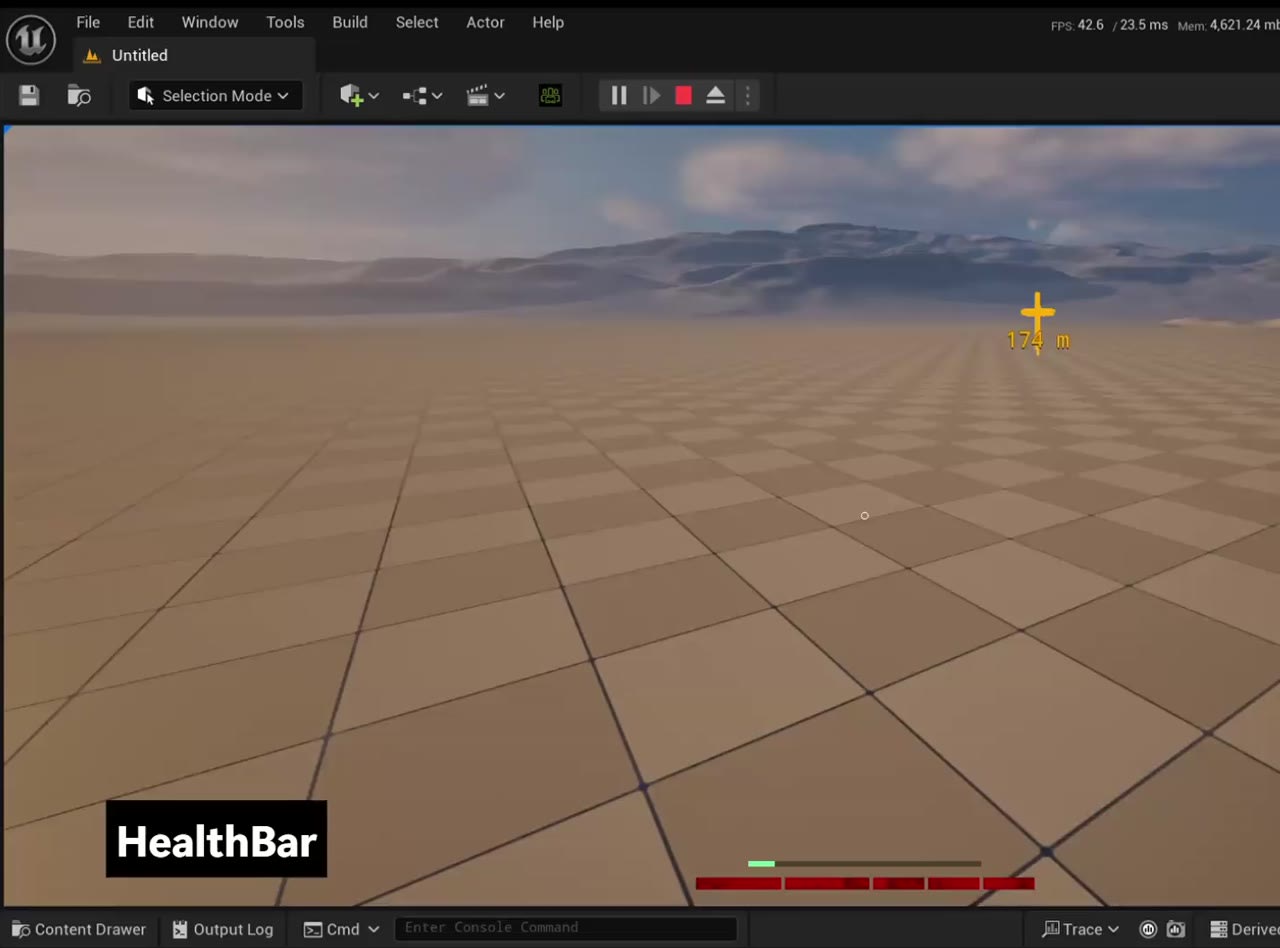The width and height of the screenshot is (1280, 948).
Task: Open the content browser folder-search icon
Action: (x=79, y=96)
